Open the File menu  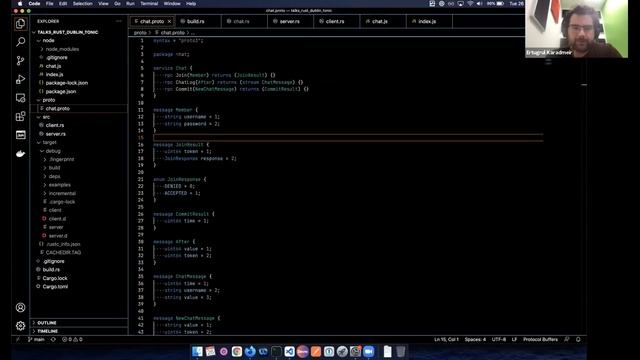click(49, 4)
